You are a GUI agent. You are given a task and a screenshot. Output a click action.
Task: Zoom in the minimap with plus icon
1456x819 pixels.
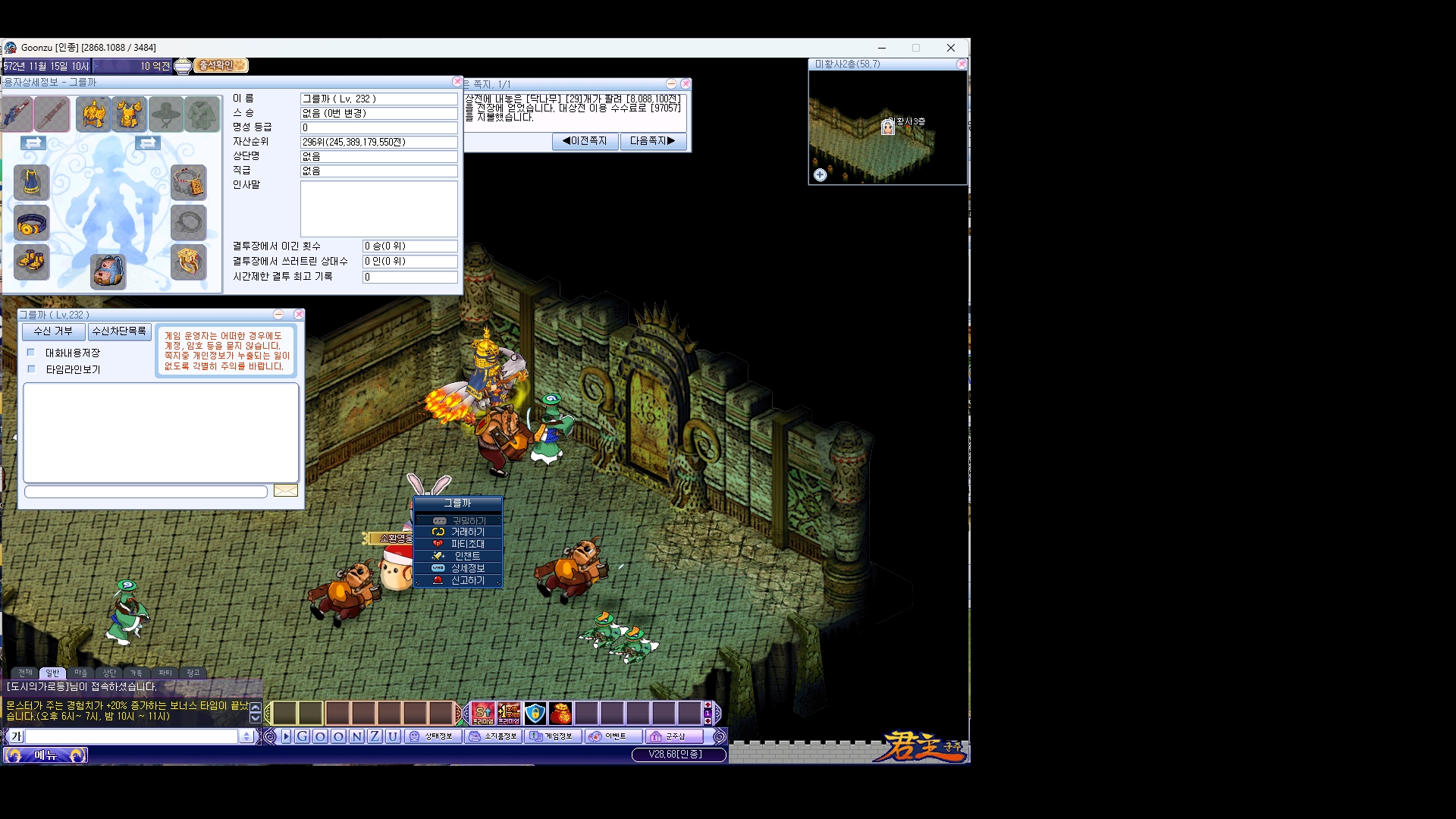pyautogui.click(x=820, y=175)
